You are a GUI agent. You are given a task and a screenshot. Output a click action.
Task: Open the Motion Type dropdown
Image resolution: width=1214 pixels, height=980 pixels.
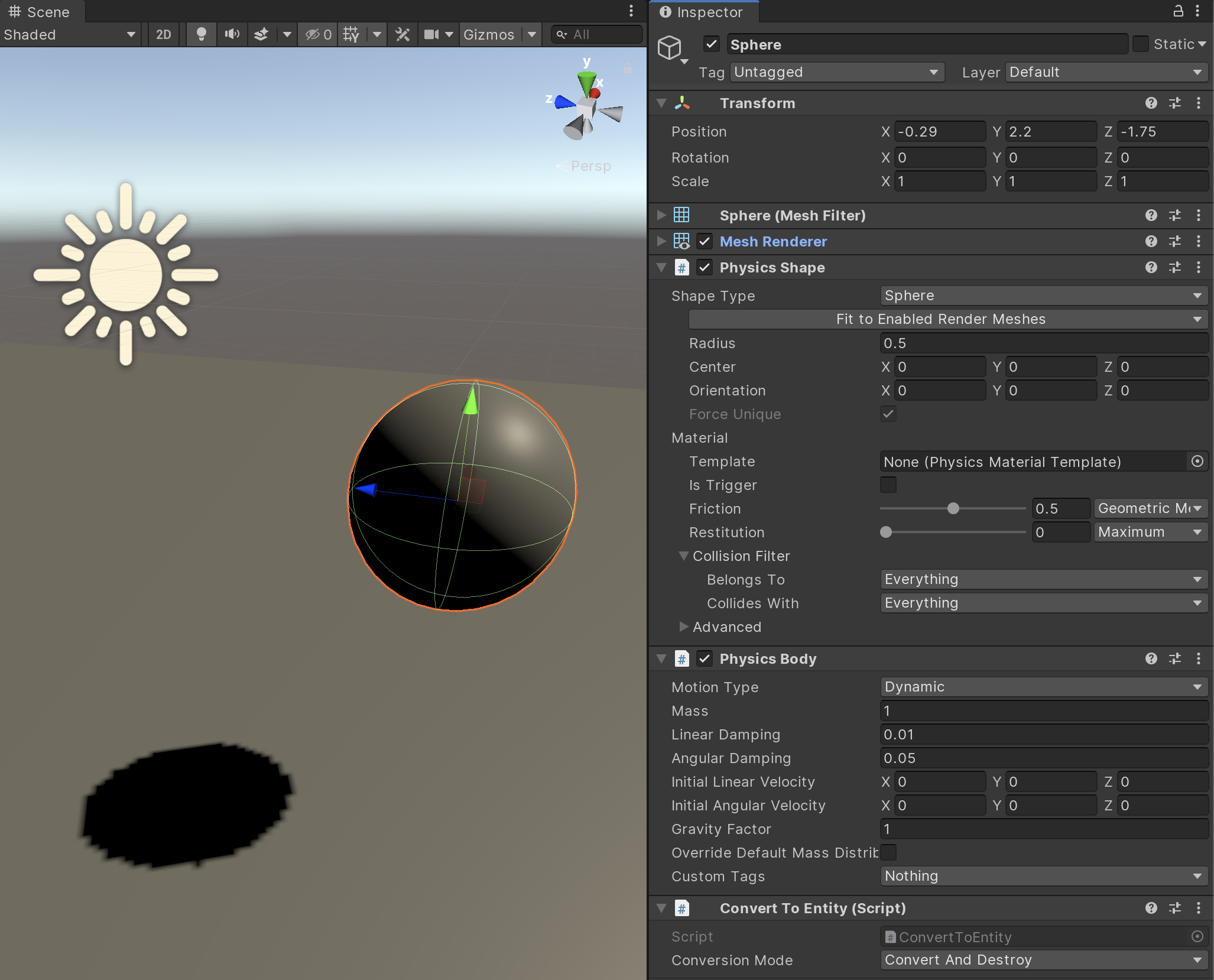[1043, 687]
